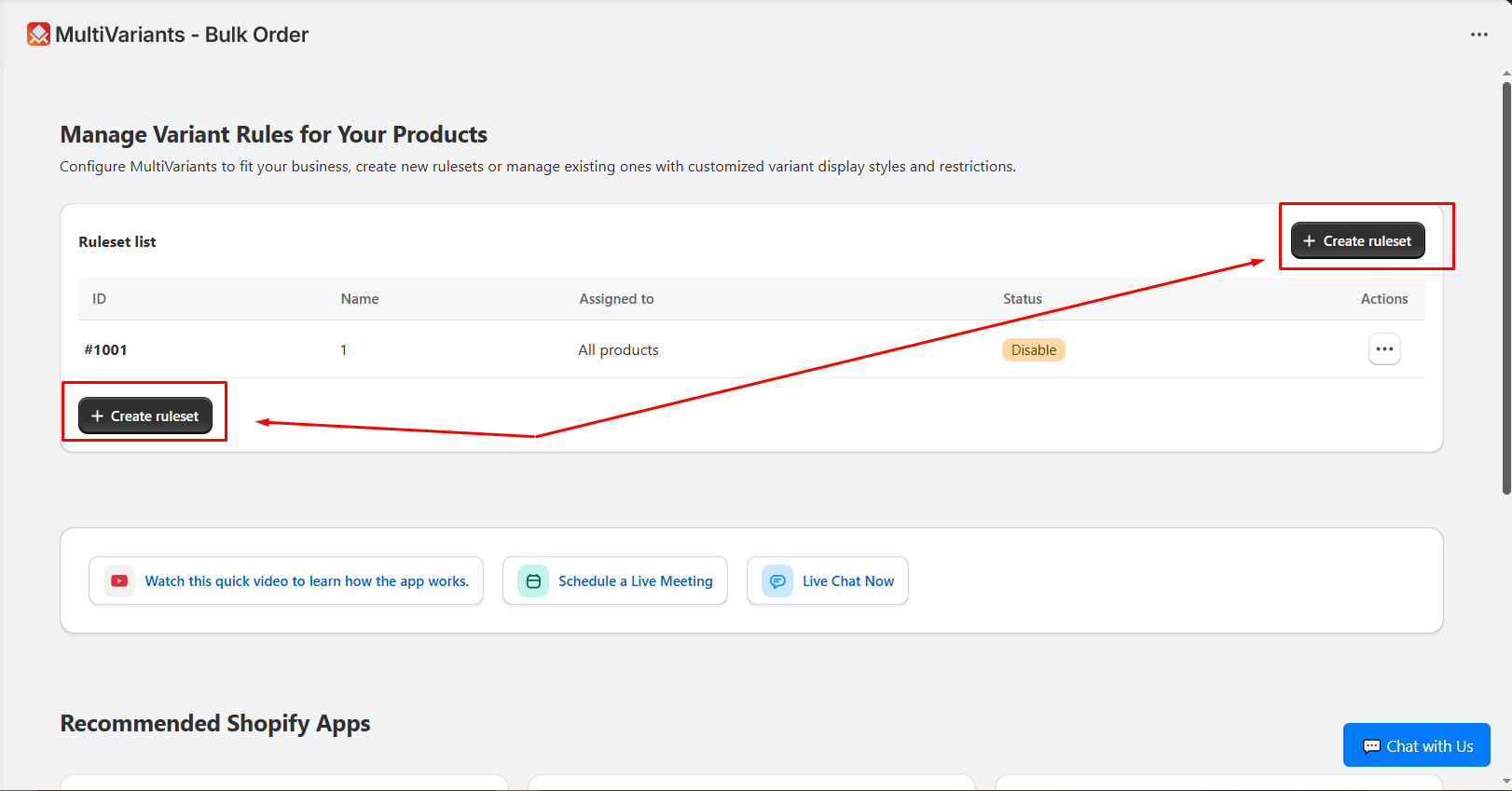Open actions menu for ruleset #1001
The width and height of the screenshot is (1512, 791).
(1384, 349)
